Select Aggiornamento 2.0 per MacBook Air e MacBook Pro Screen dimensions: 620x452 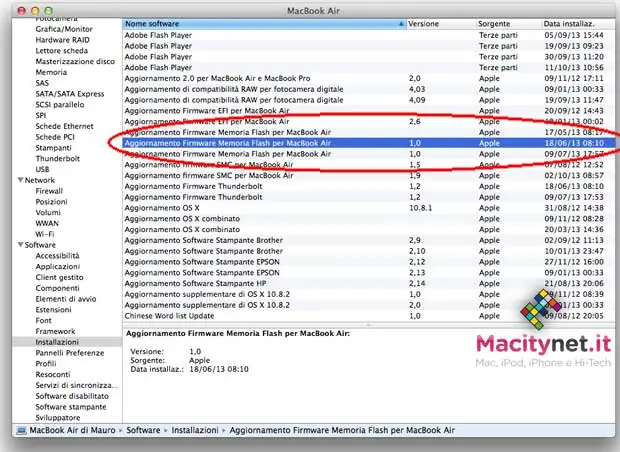coord(369,78)
